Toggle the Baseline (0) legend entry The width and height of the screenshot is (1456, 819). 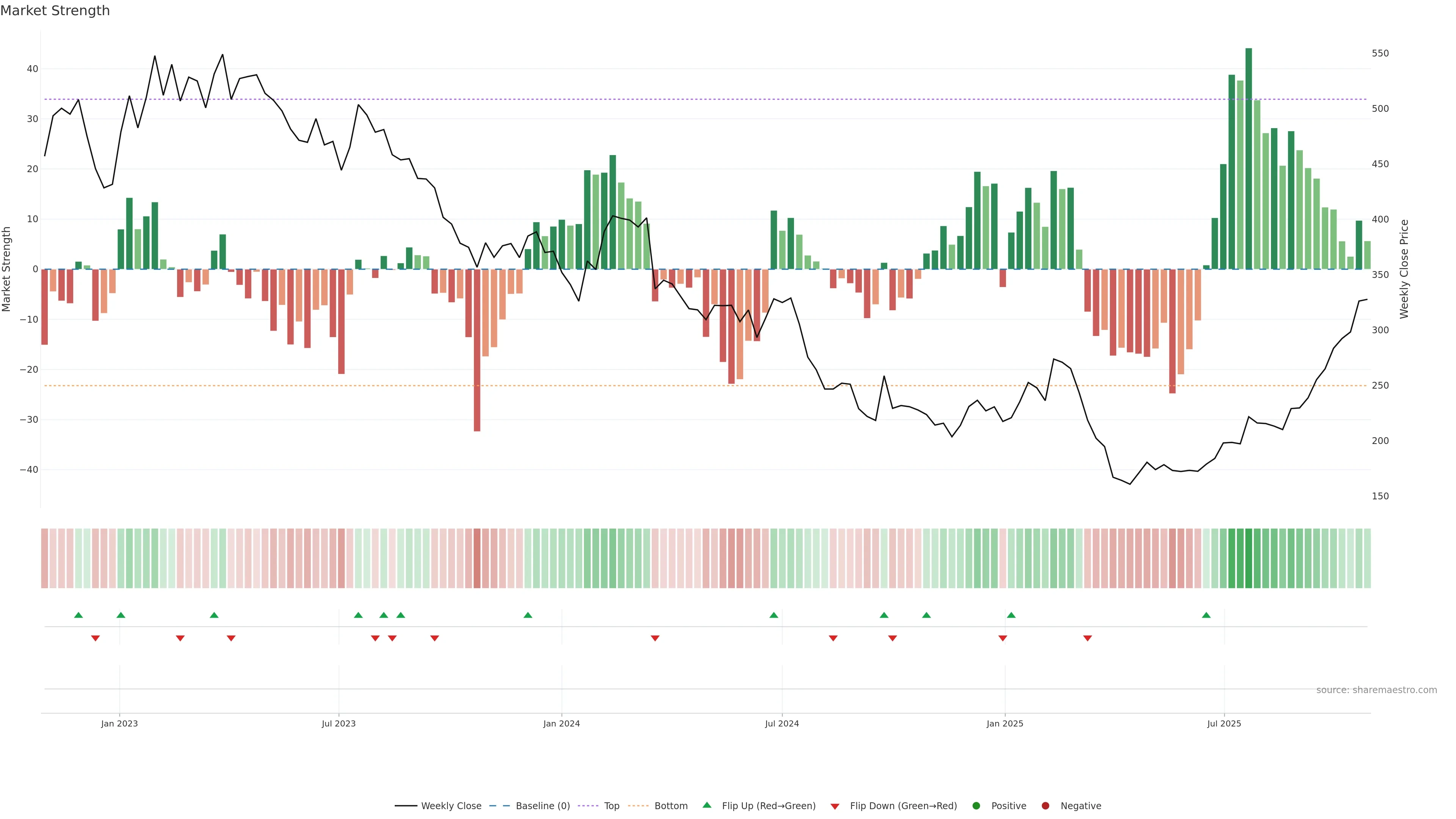coord(542,806)
